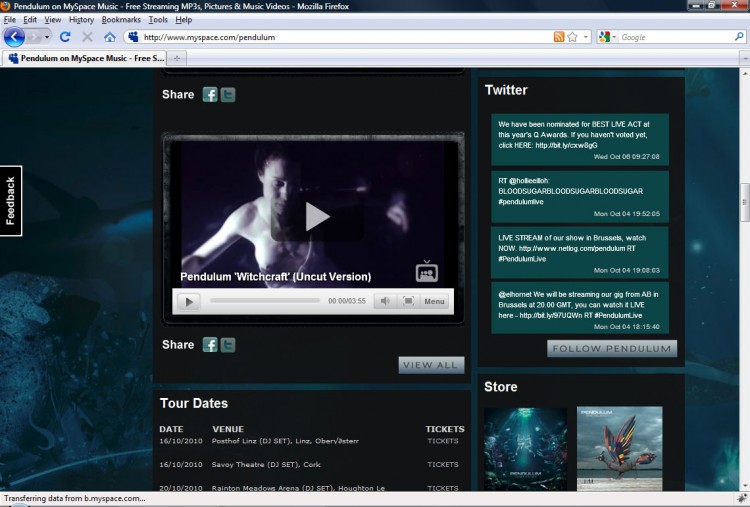The width and height of the screenshot is (750, 507).
Task: Click the Stop loading X icon
Action: (87, 37)
